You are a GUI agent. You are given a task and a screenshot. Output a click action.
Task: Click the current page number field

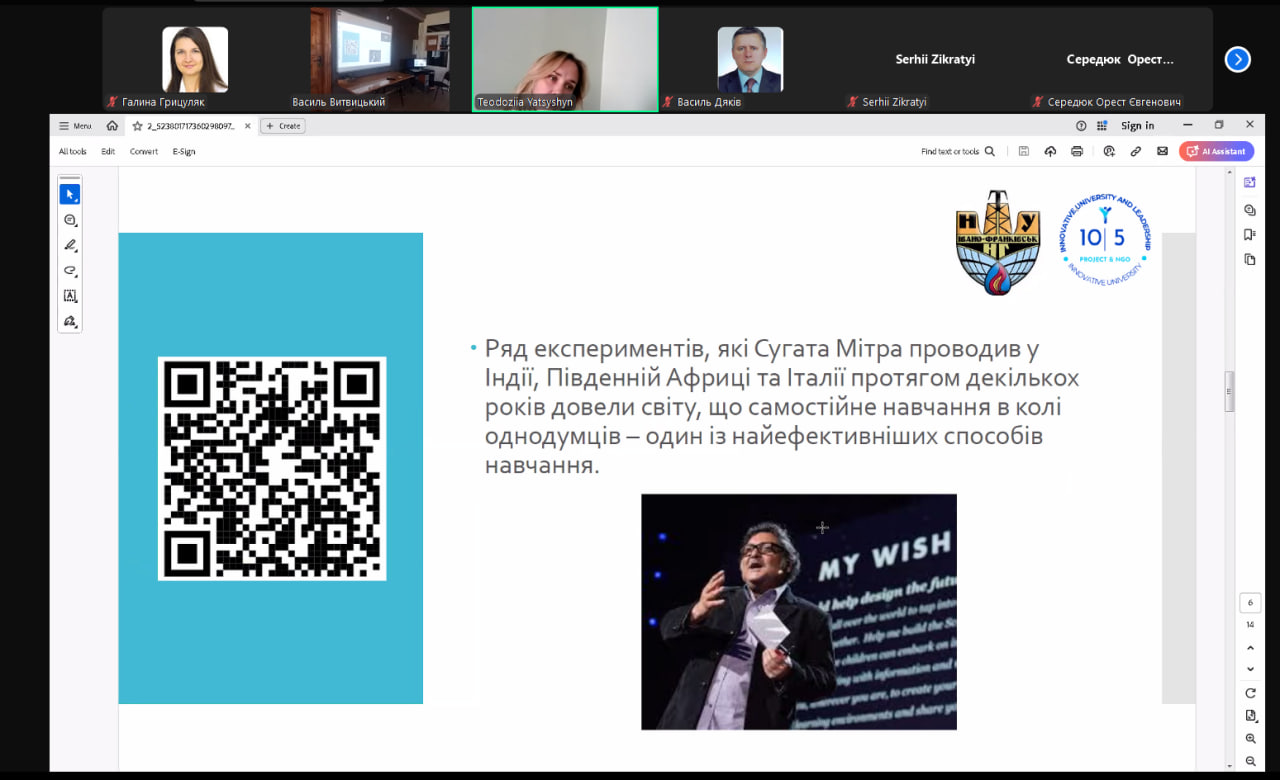[1250, 603]
